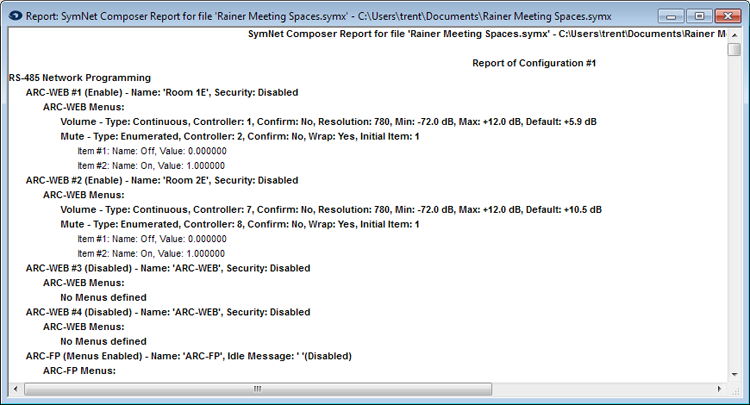
Task: Click the vertical scrollbar up arrow
Action: pos(734,35)
